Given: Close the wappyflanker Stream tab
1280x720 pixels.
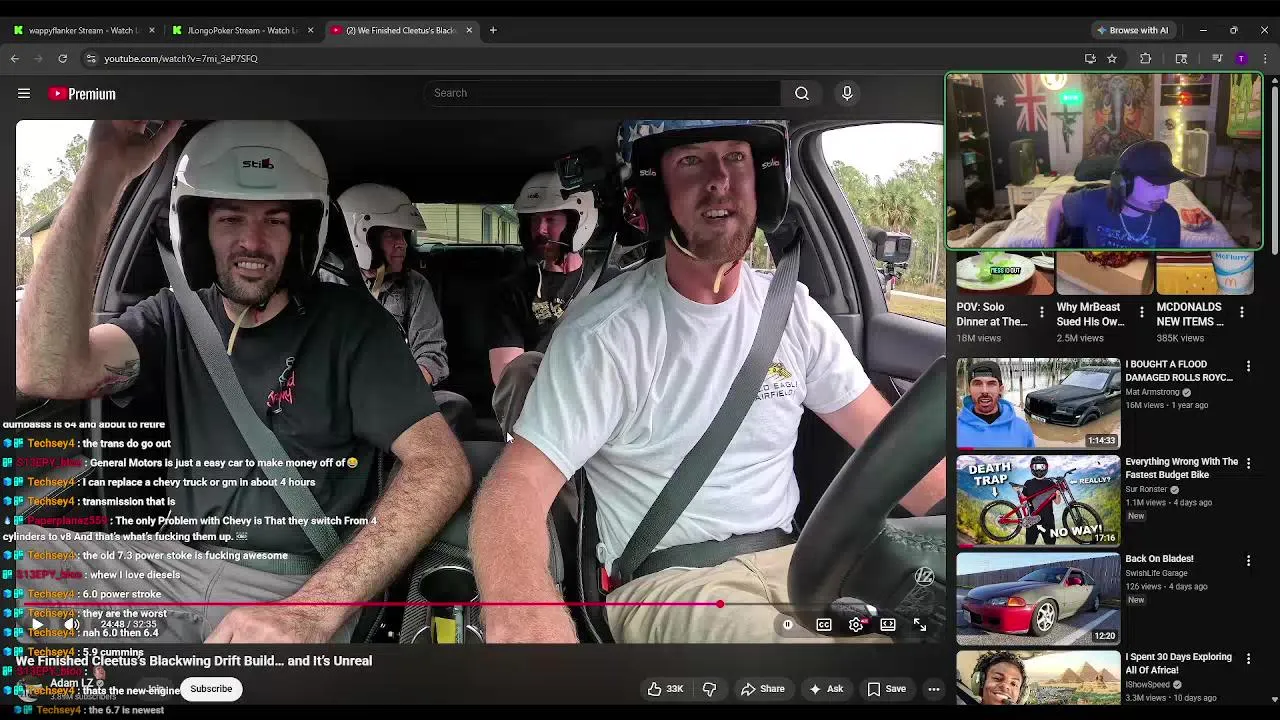Looking at the screenshot, I should pos(152,30).
